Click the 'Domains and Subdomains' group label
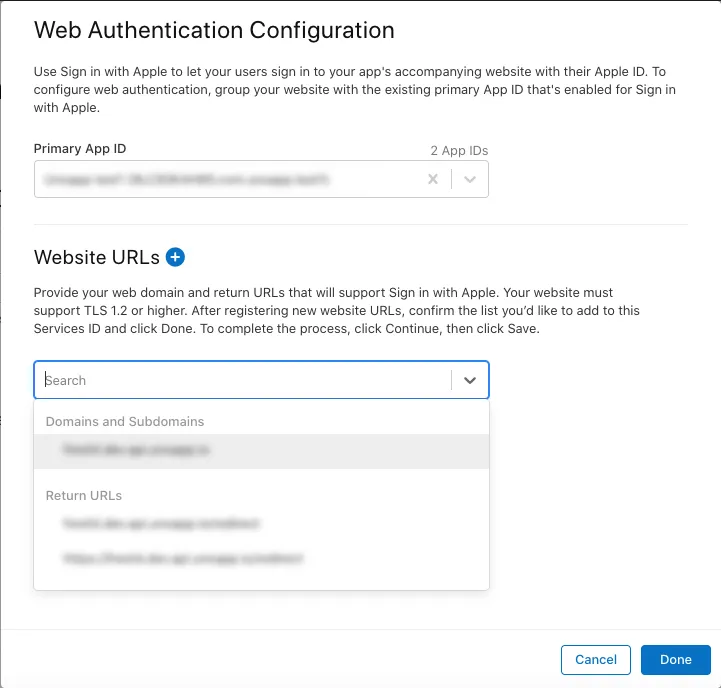 pos(125,422)
